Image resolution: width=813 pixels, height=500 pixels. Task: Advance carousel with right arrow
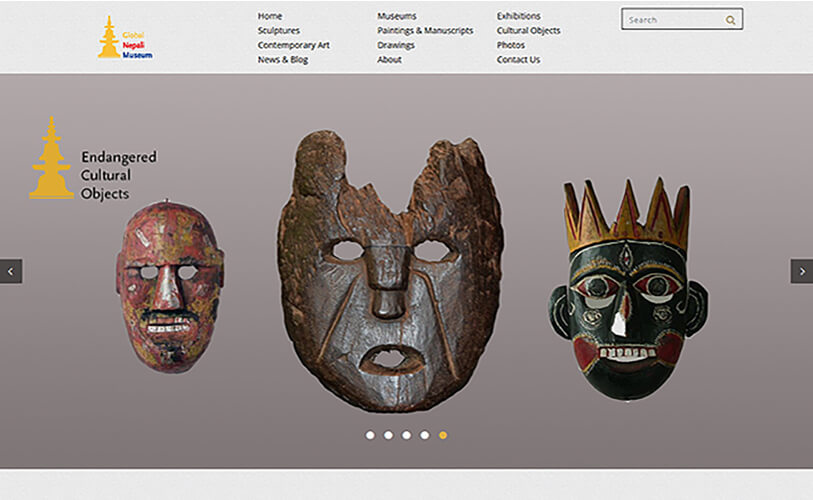point(801,271)
